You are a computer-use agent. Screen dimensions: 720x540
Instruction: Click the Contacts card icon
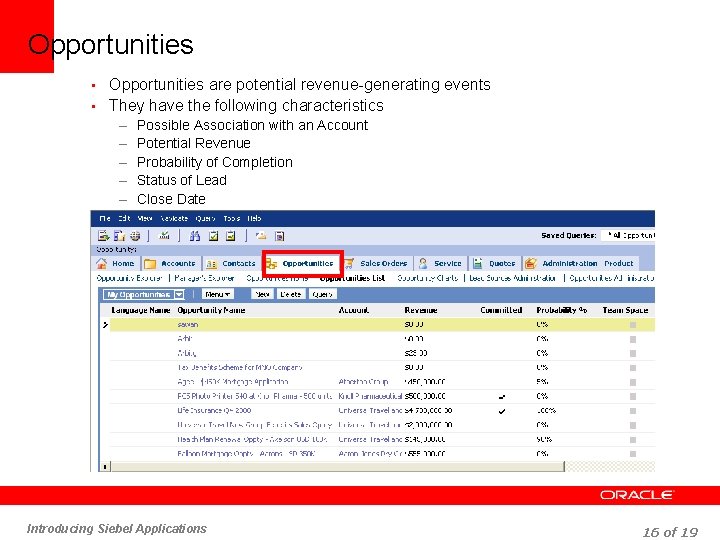click(x=211, y=264)
